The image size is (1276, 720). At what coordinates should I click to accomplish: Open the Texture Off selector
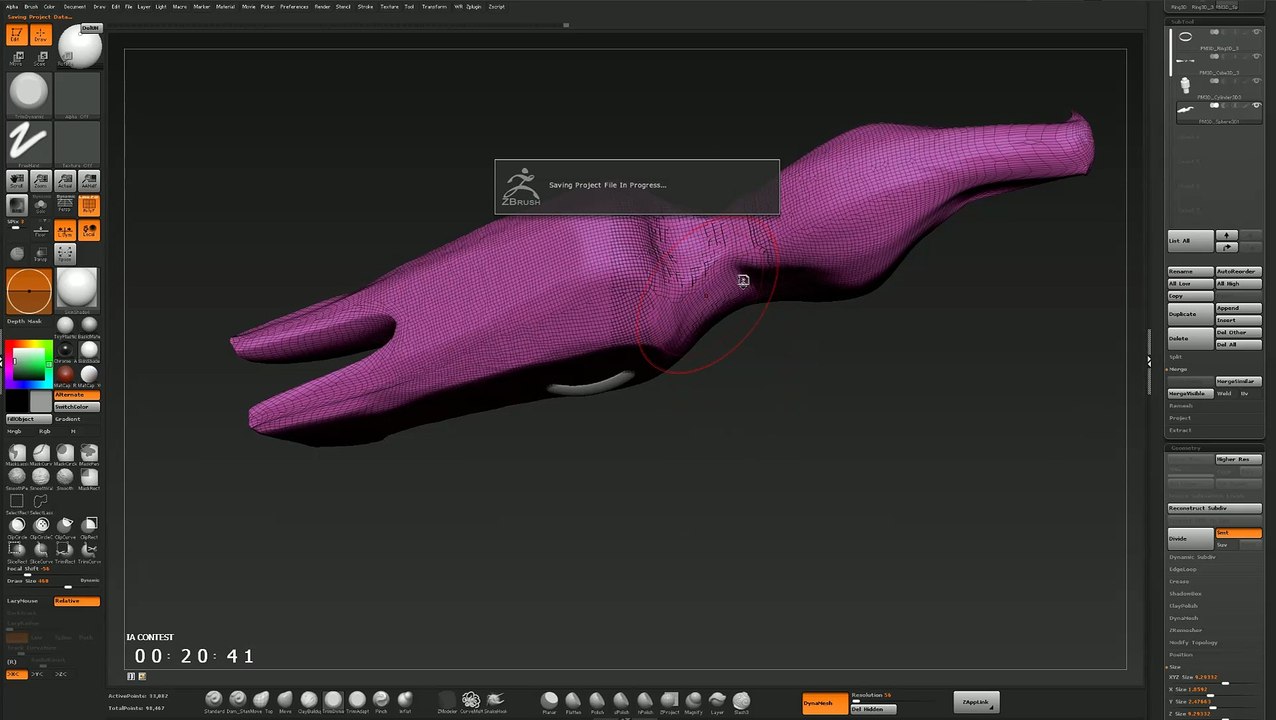pyautogui.click(x=77, y=144)
